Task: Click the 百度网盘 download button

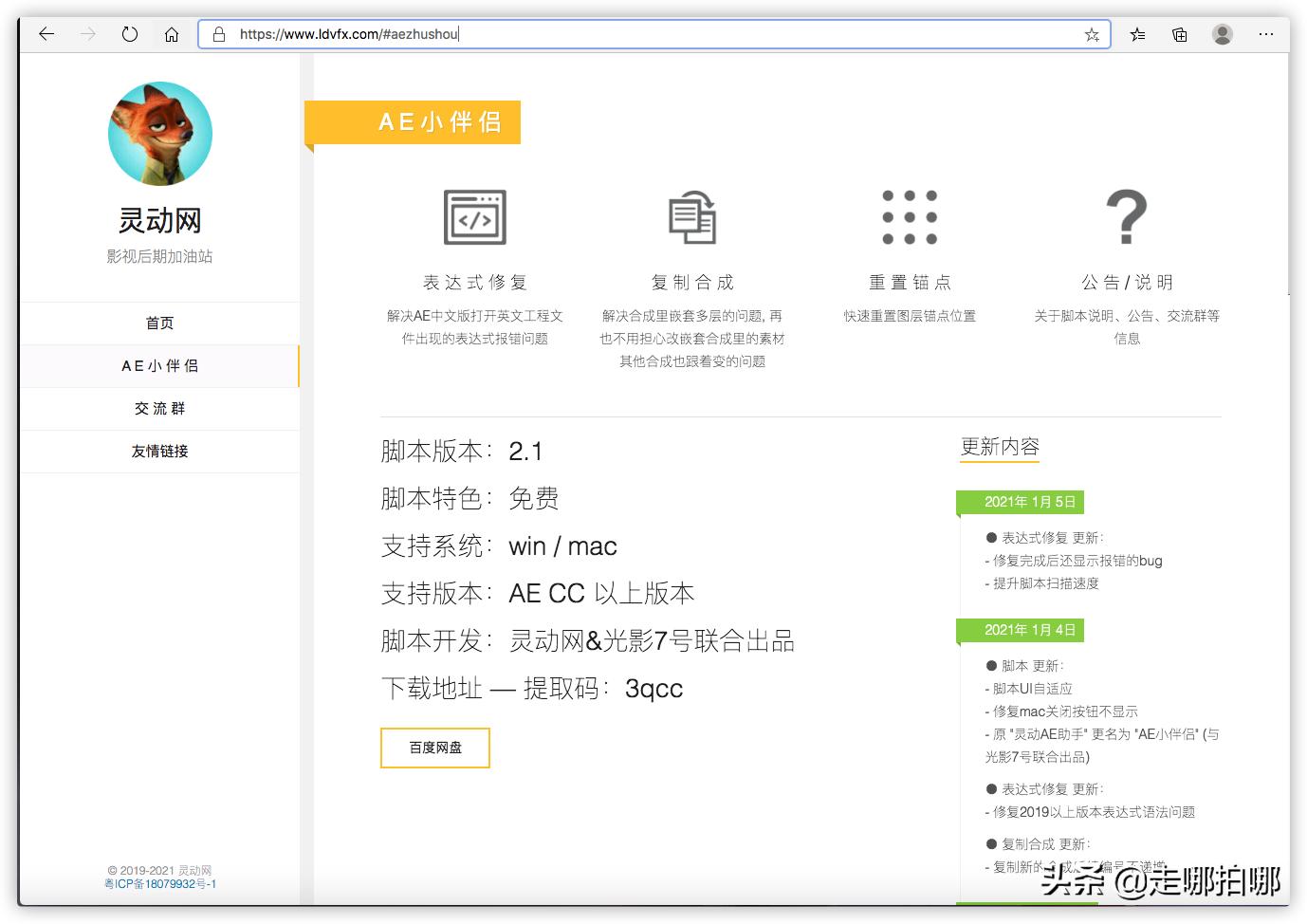Action: coord(434,748)
